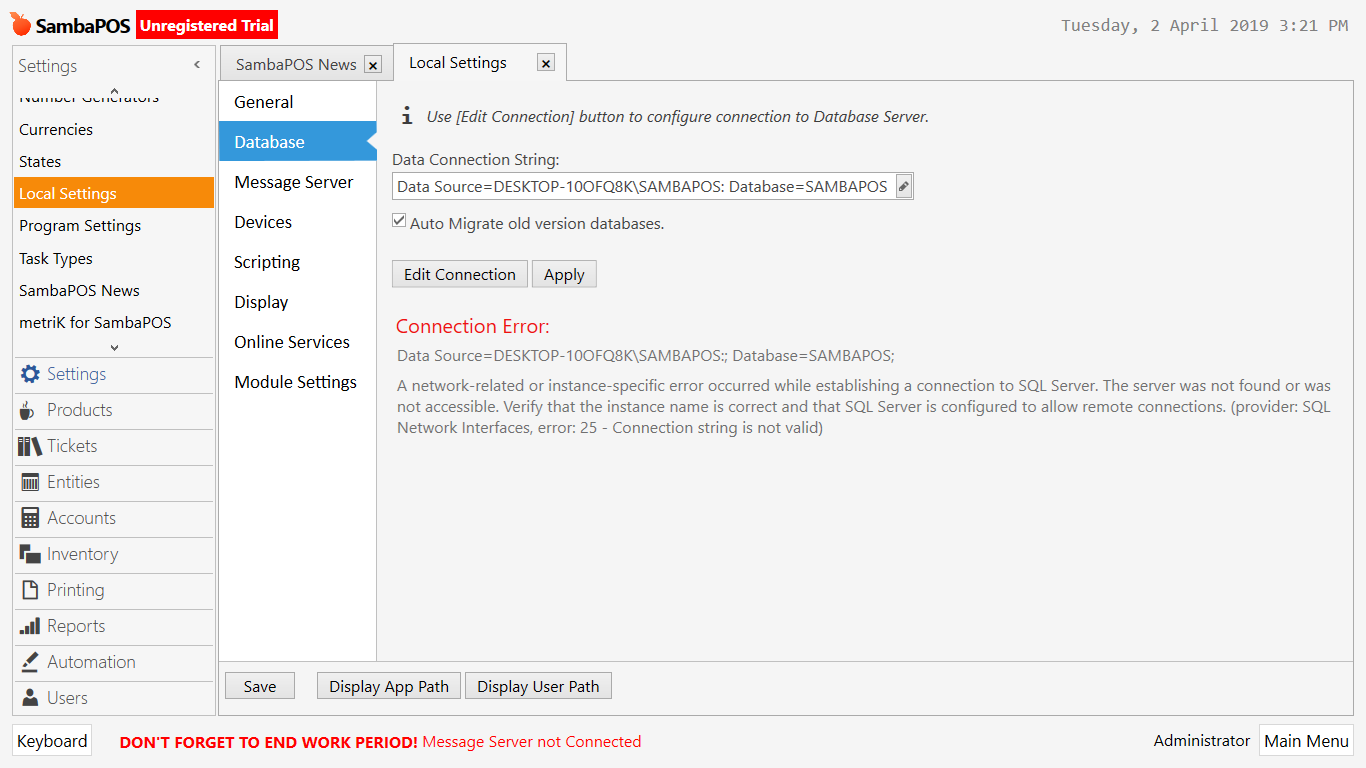Switch to SambaPOS News tab
The width and height of the screenshot is (1366, 768).
coord(305,64)
